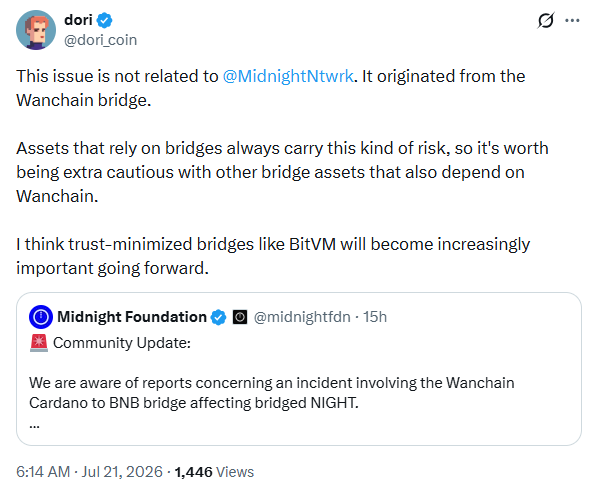Image resolution: width=597 pixels, height=487 pixels.
Task: Open the three-dot more options menu
Action: click(x=572, y=21)
